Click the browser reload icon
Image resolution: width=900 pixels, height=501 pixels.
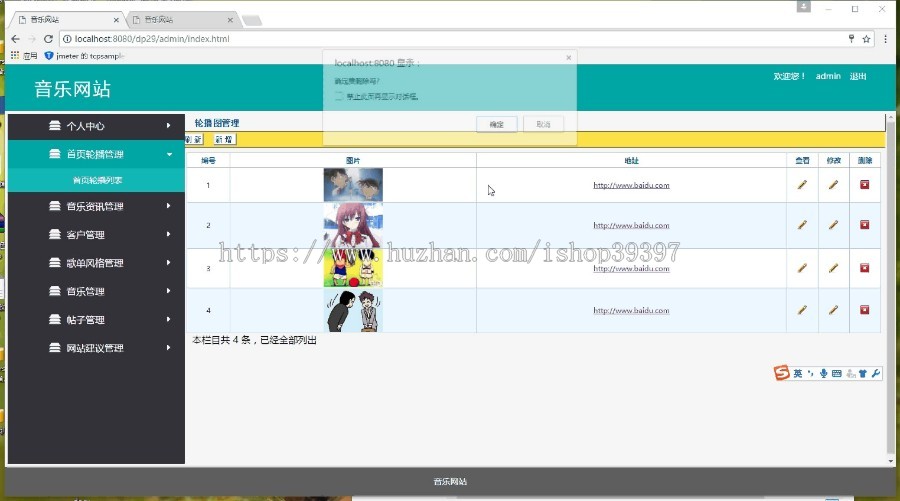48,39
